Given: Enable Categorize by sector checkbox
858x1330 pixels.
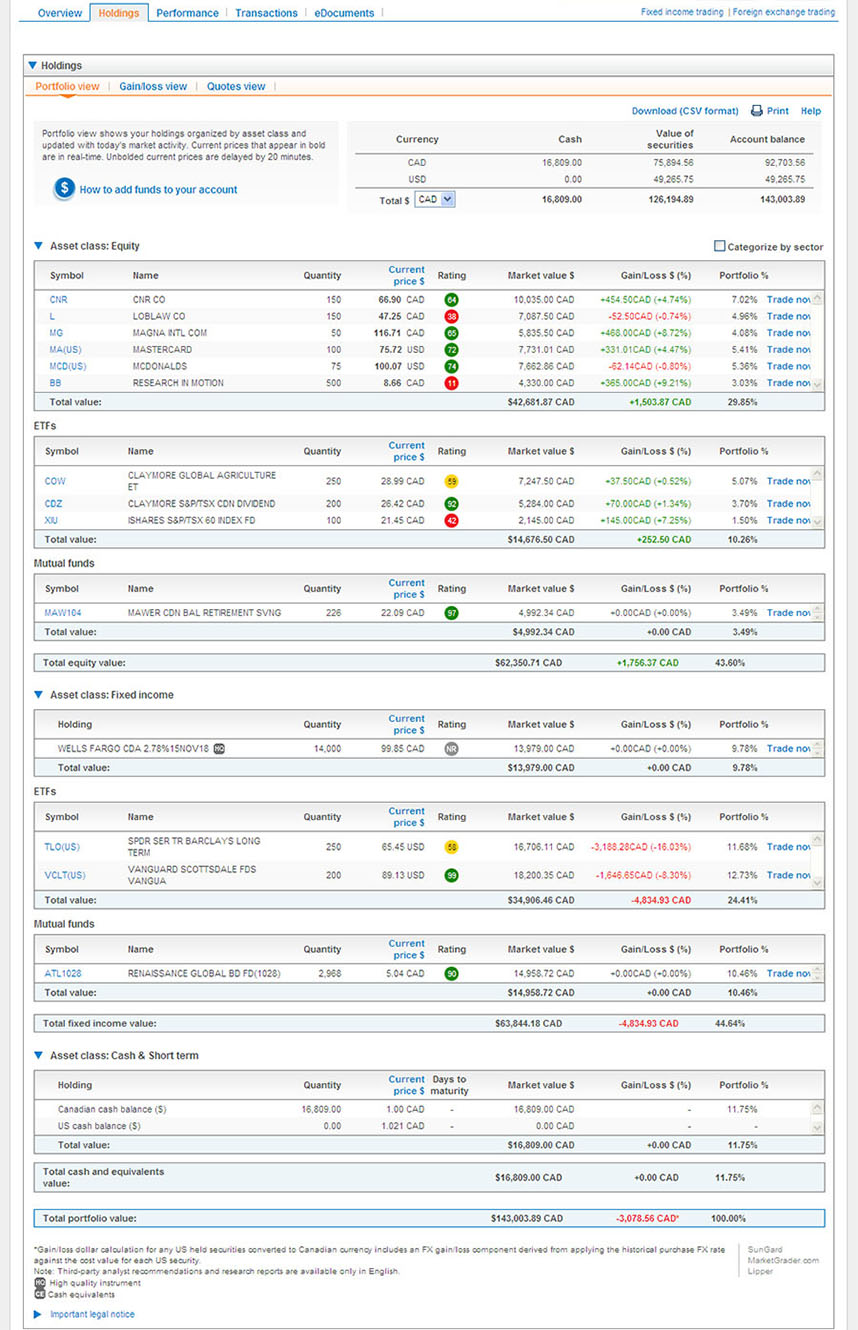Looking at the screenshot, I should (x=720, y=246).
